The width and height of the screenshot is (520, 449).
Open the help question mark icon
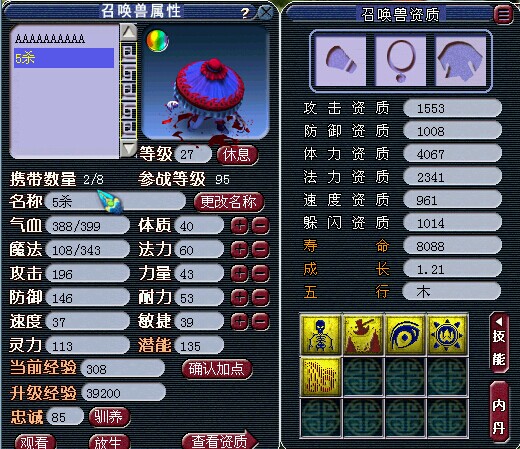(x=245, y=13)
